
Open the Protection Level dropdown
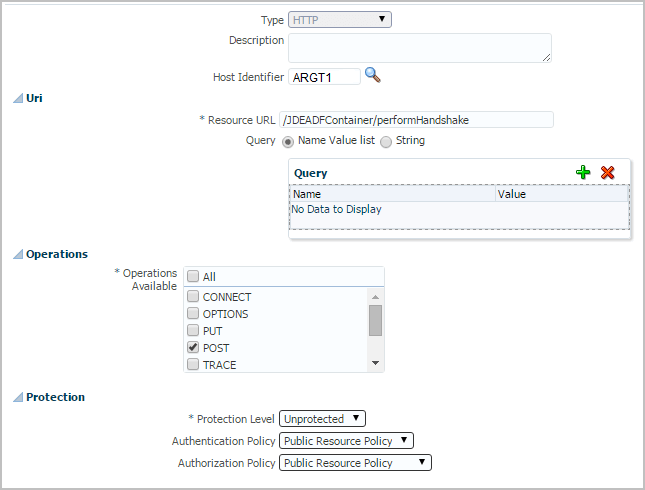coord(323,419)
